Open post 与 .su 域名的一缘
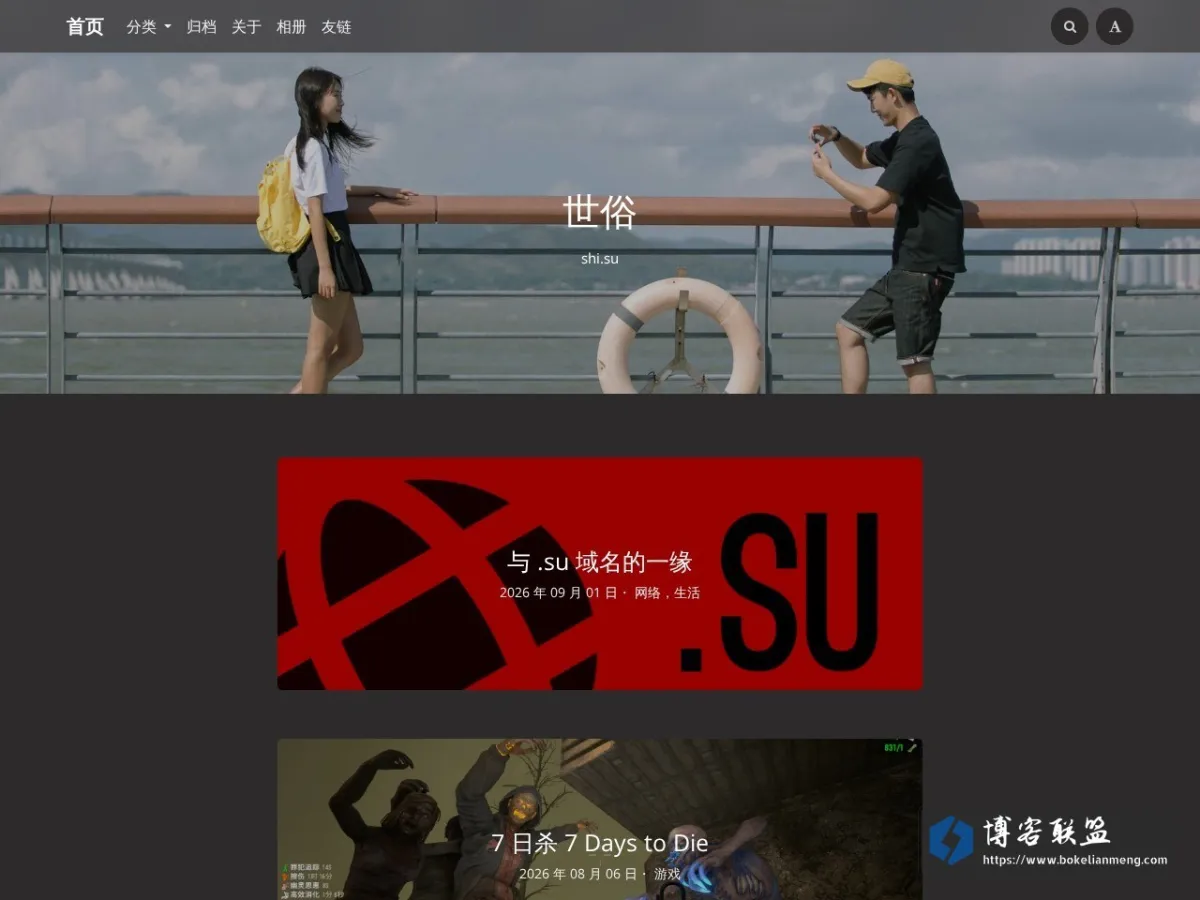The image size is (1200, 900). tap(600, 562)
